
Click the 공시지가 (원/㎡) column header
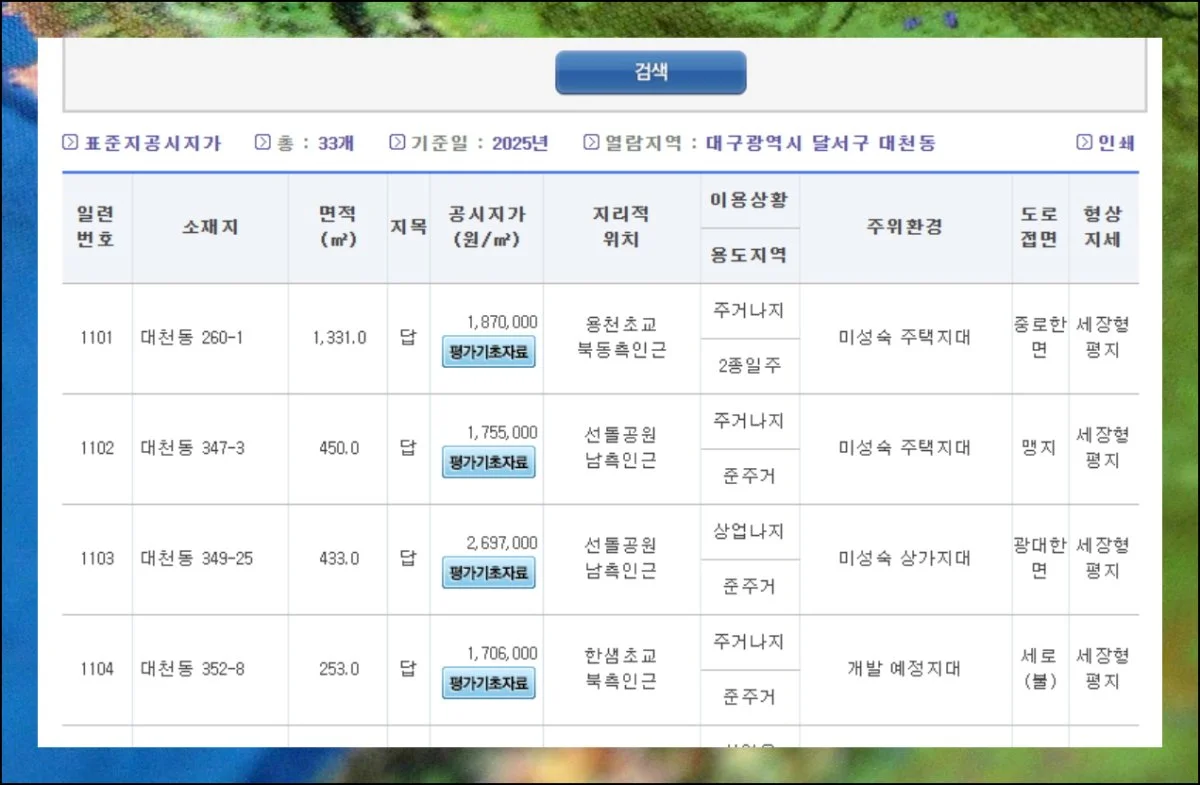point(487,227)
